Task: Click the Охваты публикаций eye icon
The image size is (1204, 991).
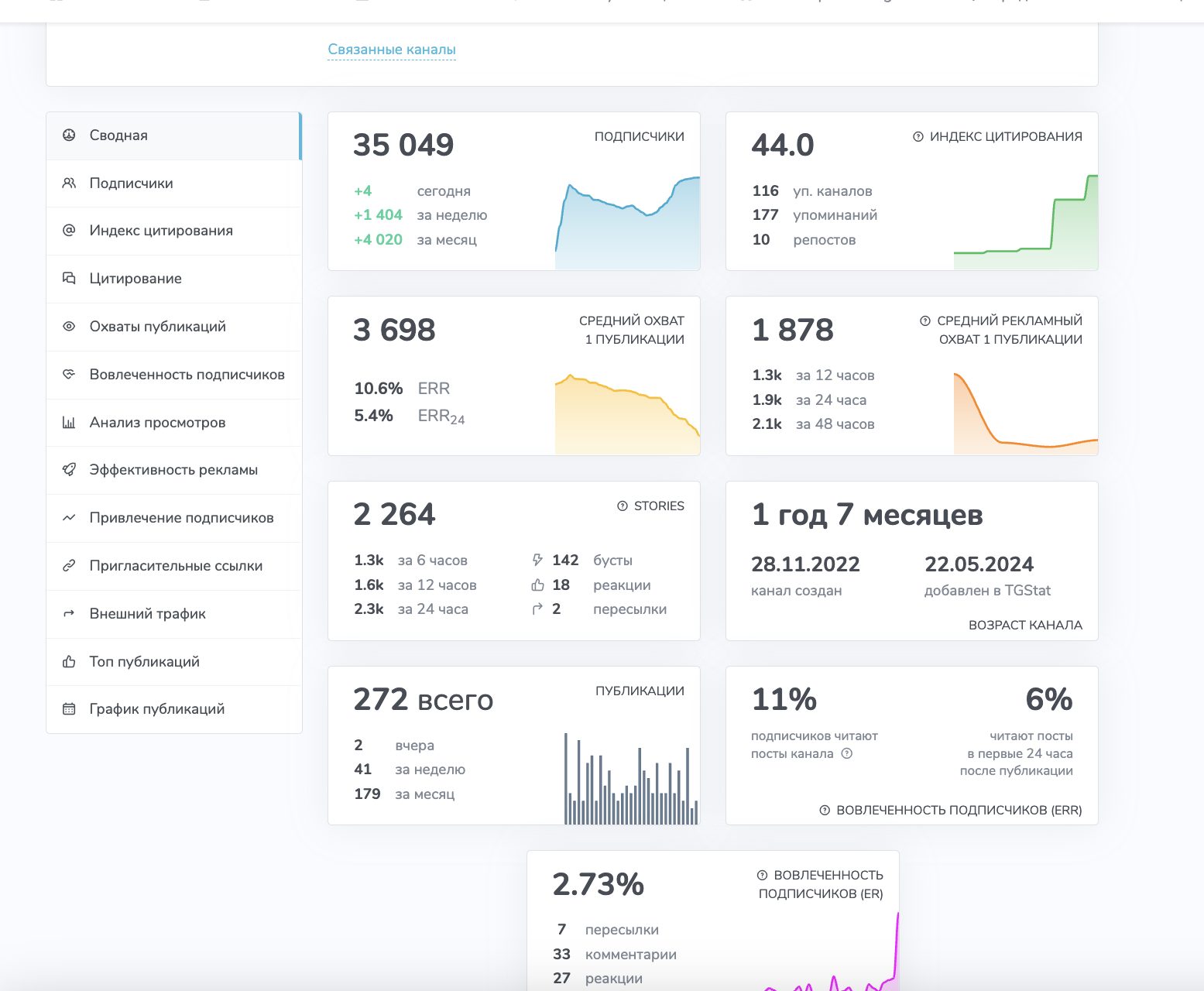Action: point(69,326)
